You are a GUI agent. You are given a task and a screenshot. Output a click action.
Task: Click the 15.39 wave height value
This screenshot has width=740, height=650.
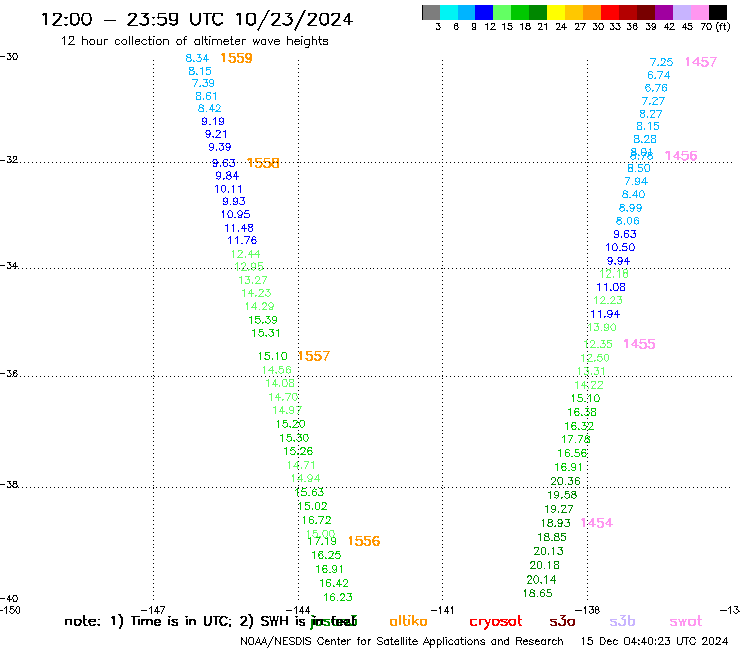(x=263, y=320)
